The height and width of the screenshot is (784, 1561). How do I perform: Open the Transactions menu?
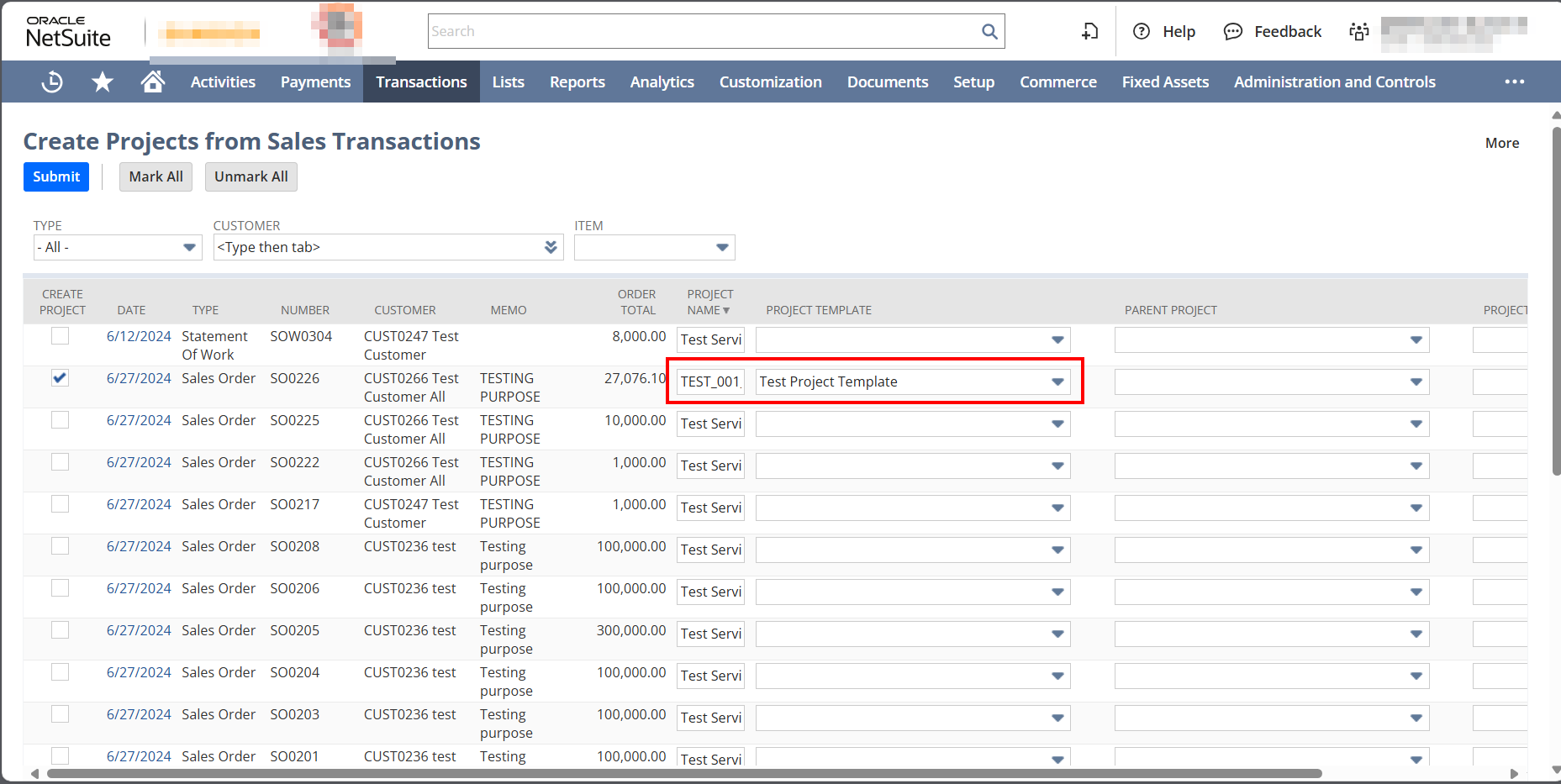[x=421, y=82]
